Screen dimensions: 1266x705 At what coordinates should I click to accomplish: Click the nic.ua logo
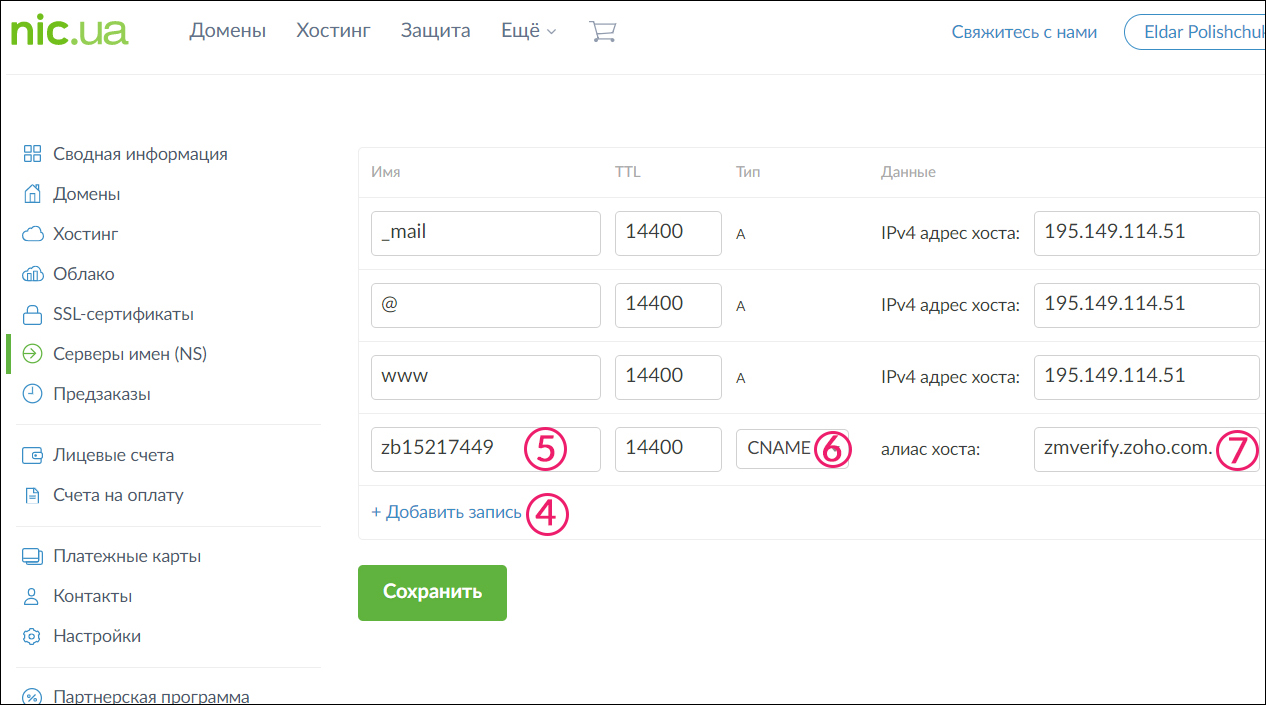(69, 31)
